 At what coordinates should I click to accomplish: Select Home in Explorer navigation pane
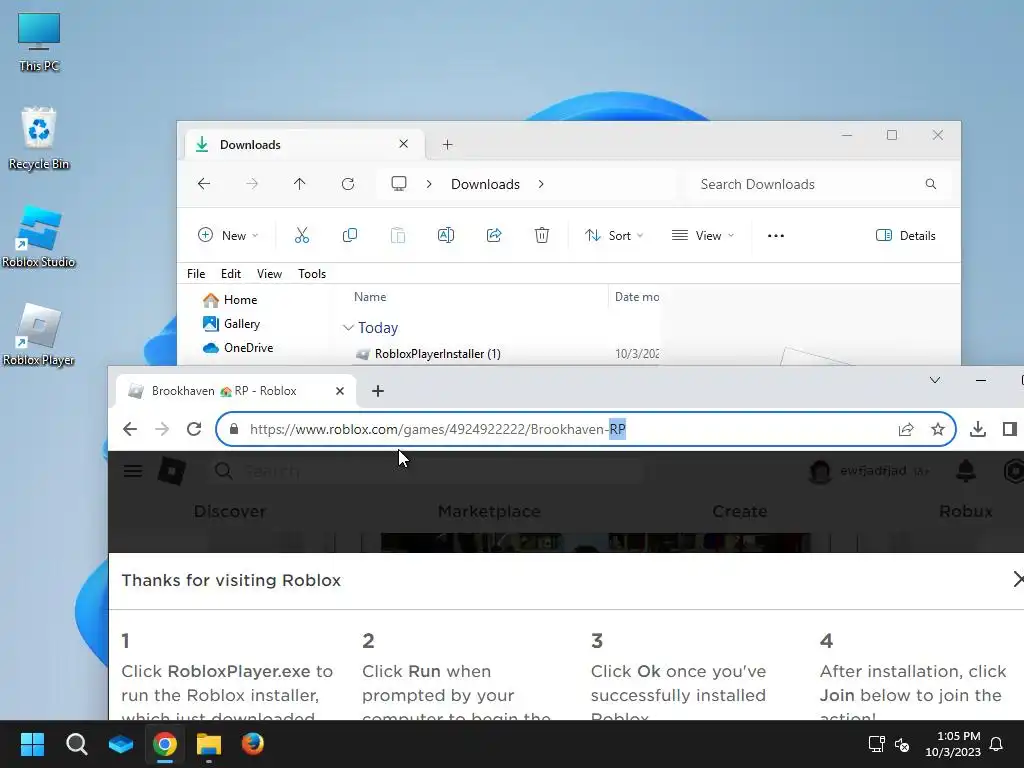click(x=230, y=300)
